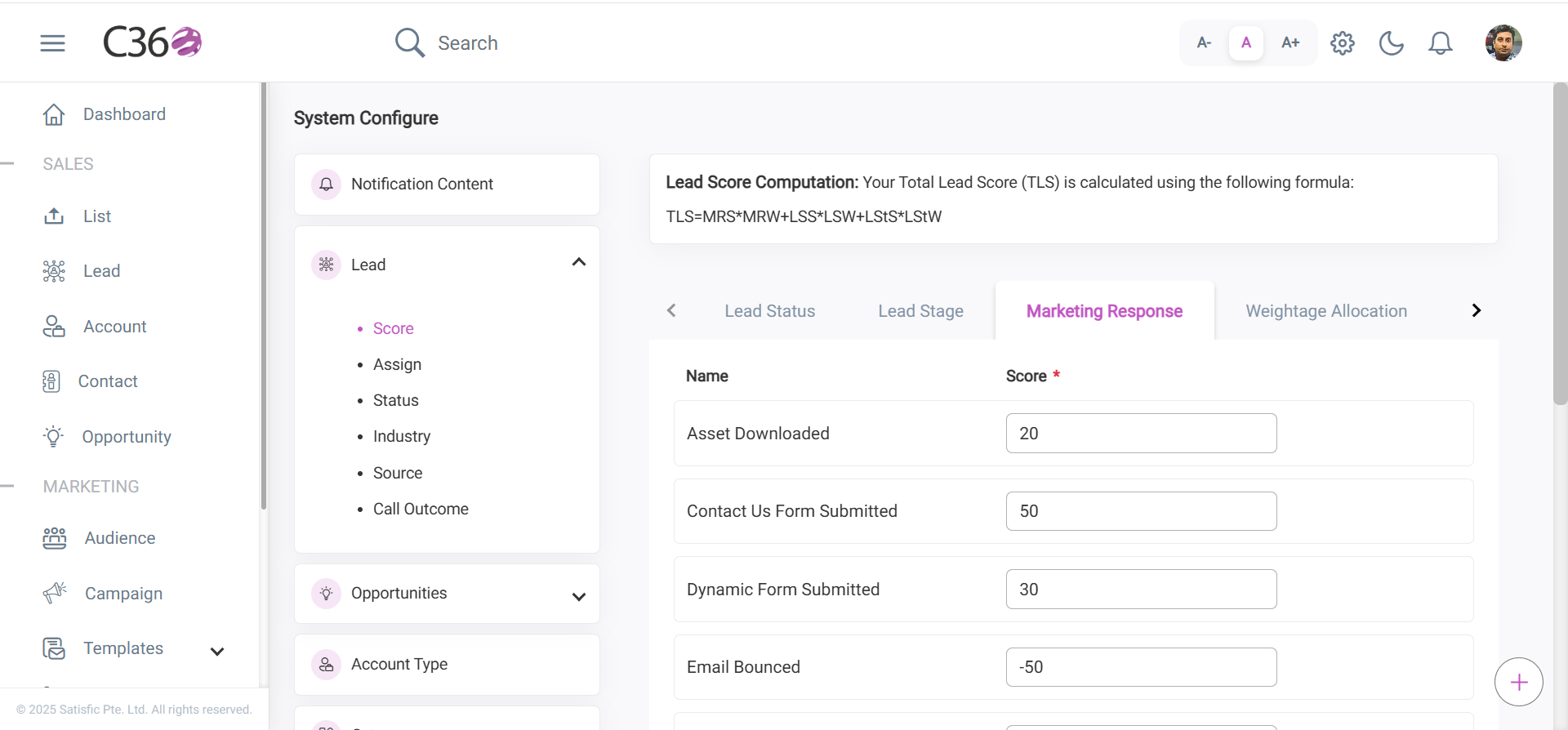Screen dimensions: 1568x730
Task: Select Call Outcome under Lead settings
Action: [421, 509]
